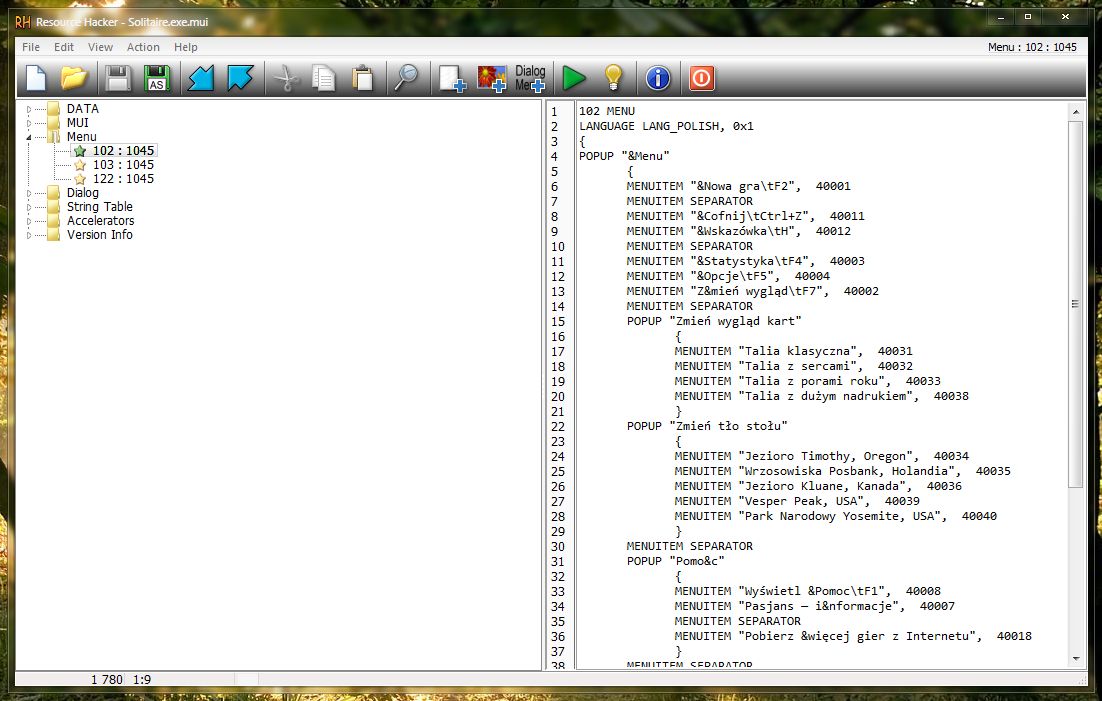Click the Save floppy disk icon
The height and width of the screenshot is (701, 1102).
tap(118, 78)
